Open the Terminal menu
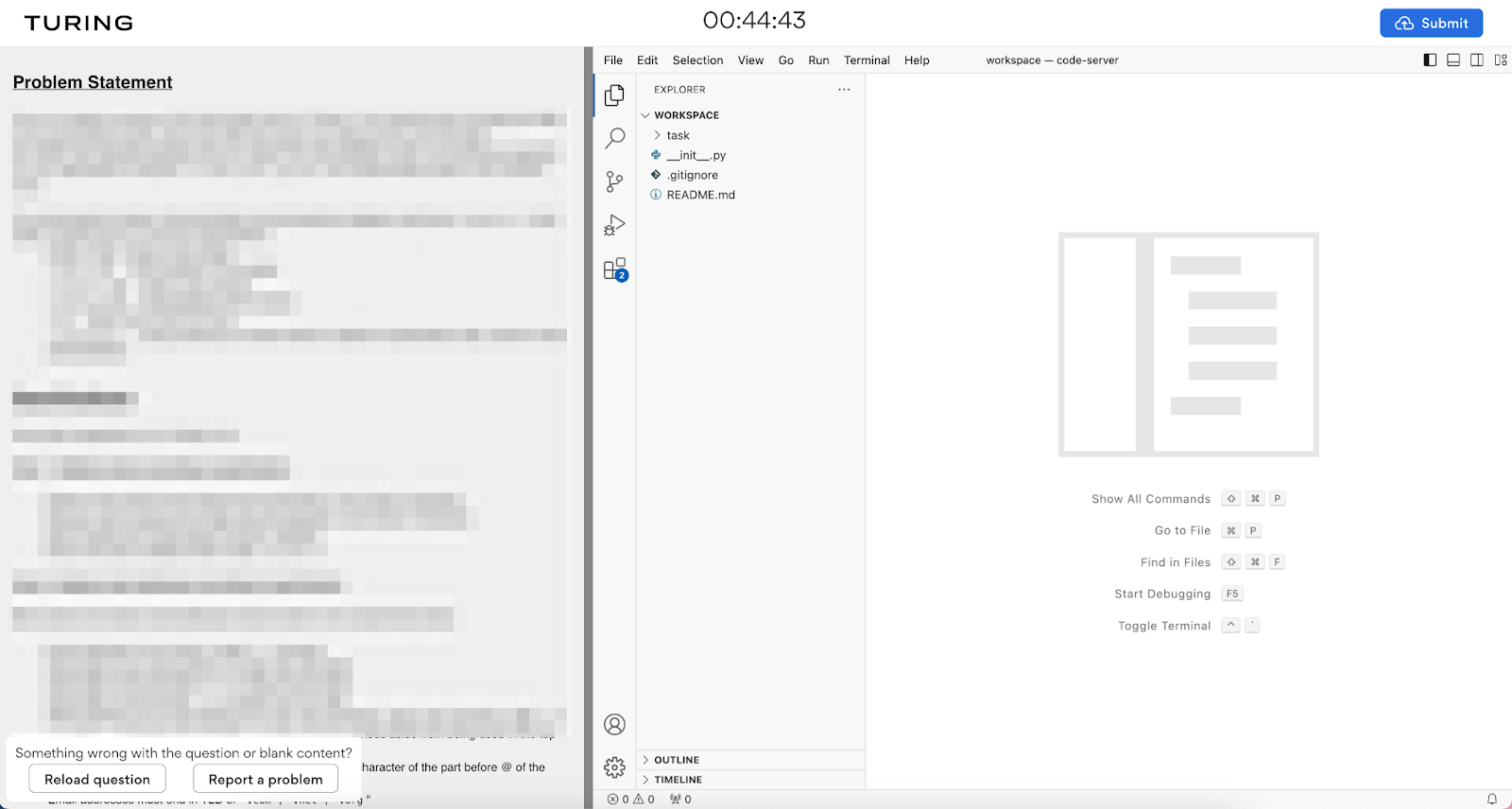The image size is (1512, 809). click(867, 60)
